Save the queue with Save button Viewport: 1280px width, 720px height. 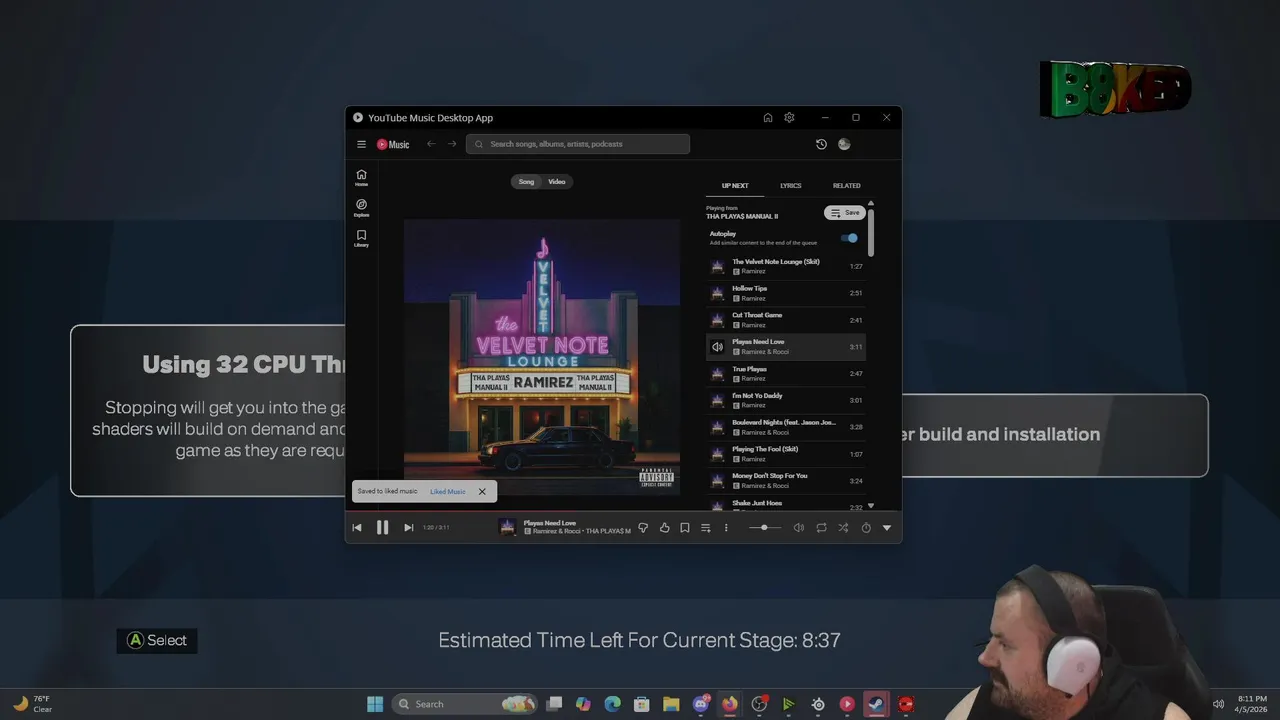[x=845, y=212]
